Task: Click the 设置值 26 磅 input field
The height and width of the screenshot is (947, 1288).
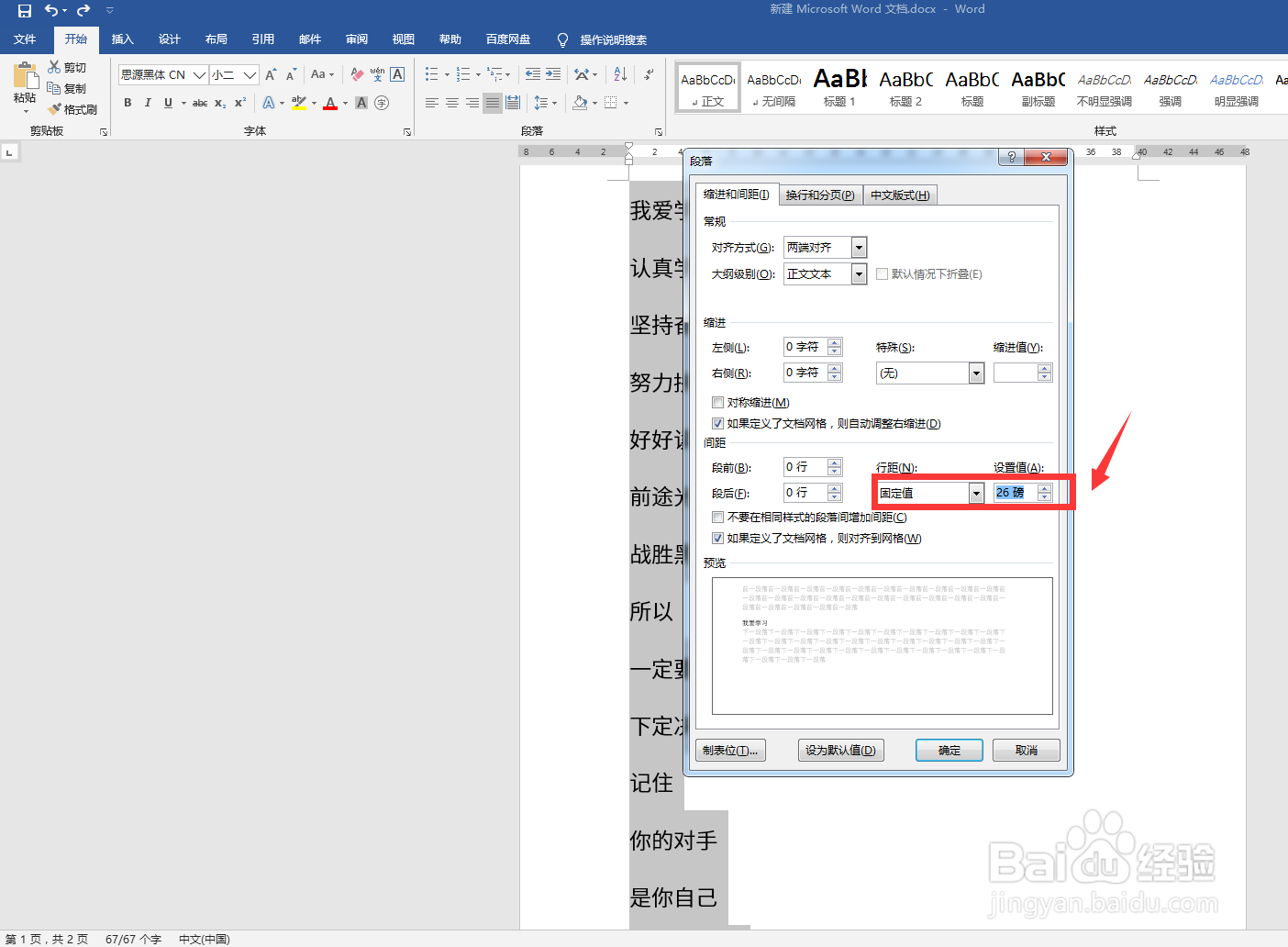Action: (1016, 493)
